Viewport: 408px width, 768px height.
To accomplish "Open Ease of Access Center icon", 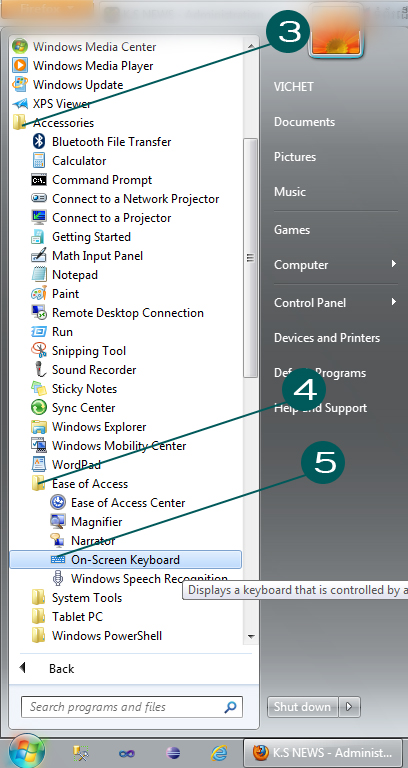I will (x=58, y=503).
